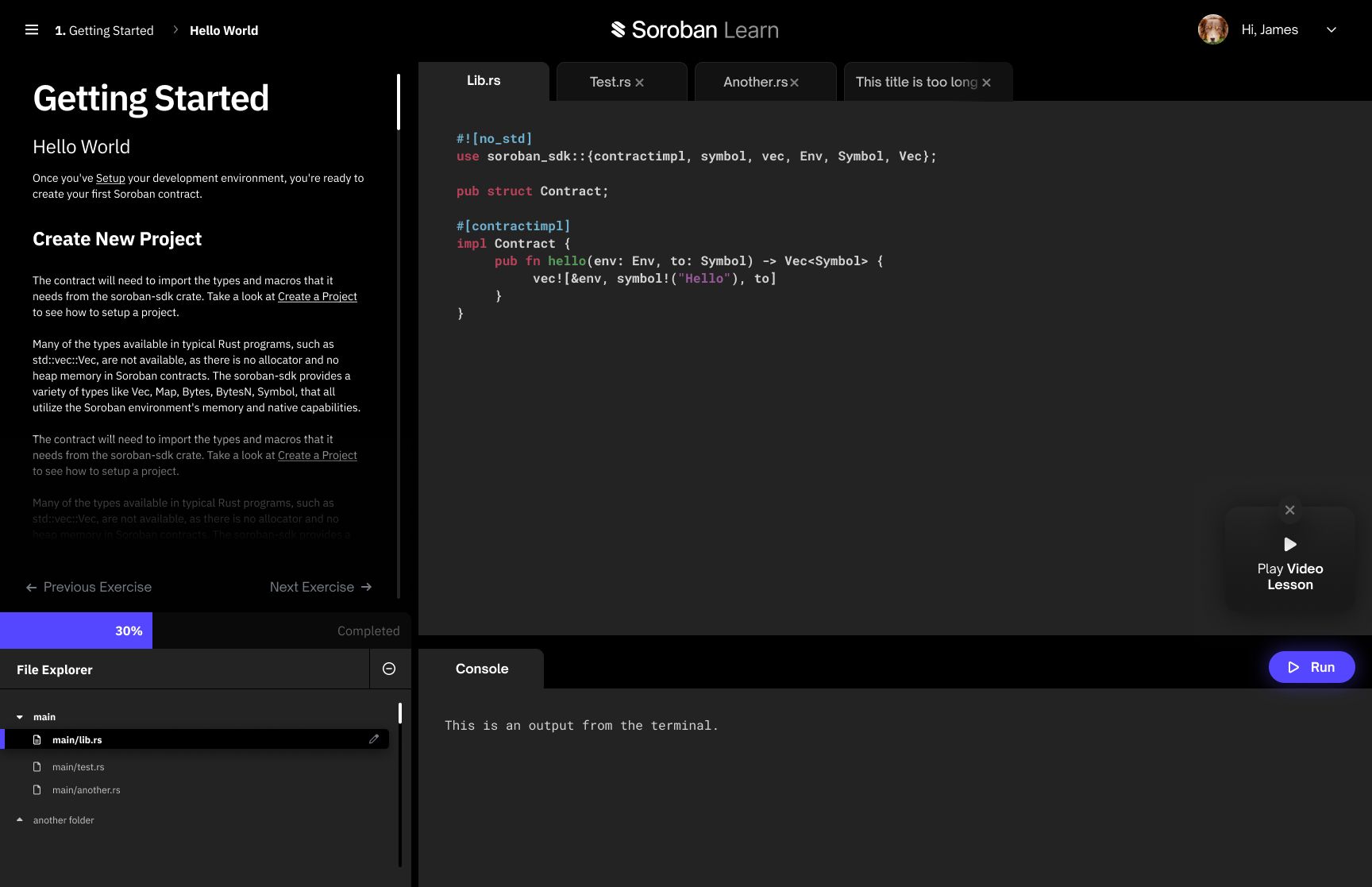Rename main/lib.rs with pencil icon
The width and height of the screenshot is (1372, 887).
coord(374,739)
